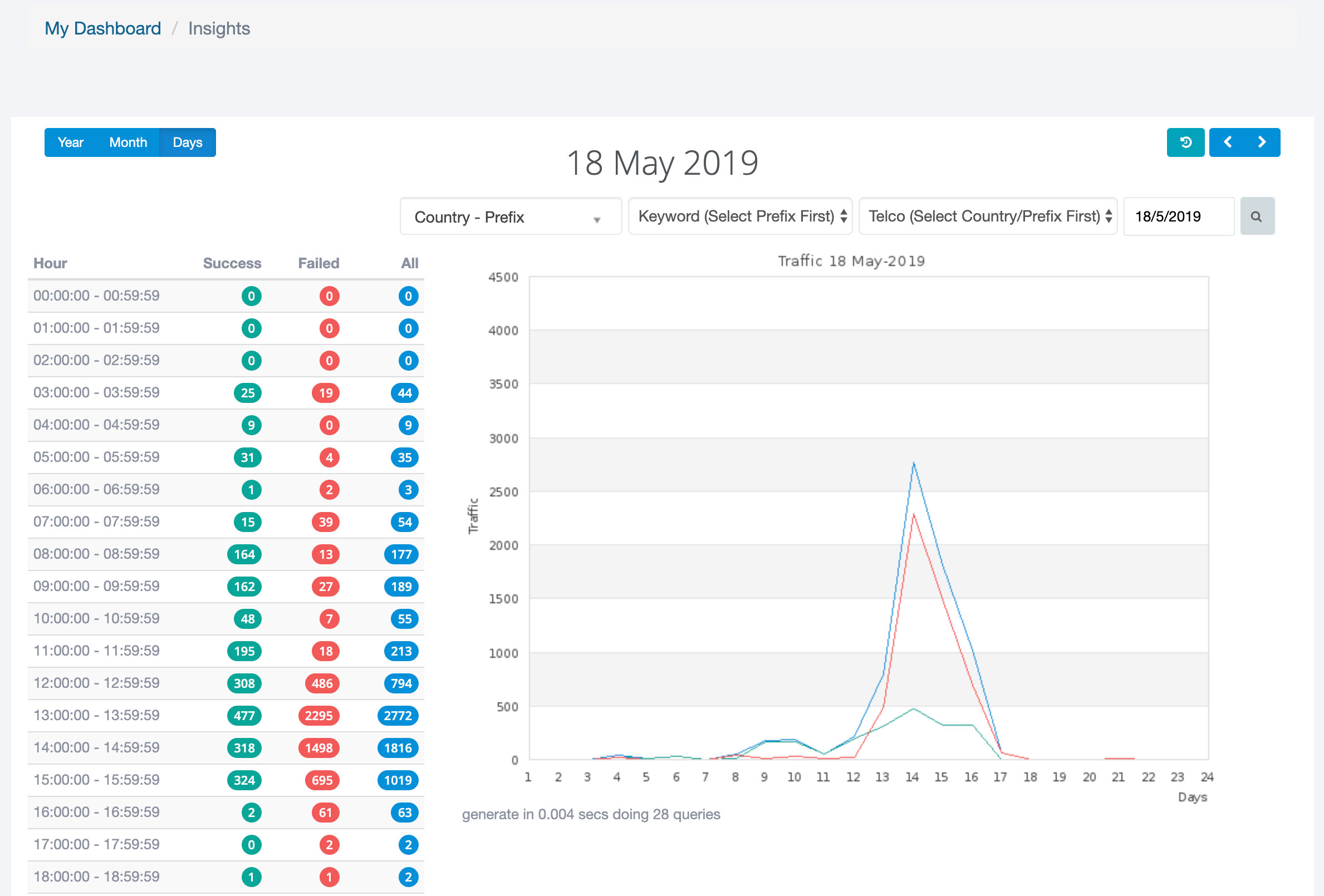Click All badge 2772
This screenshot has height=896, width=1324.
tap(398, 716)
